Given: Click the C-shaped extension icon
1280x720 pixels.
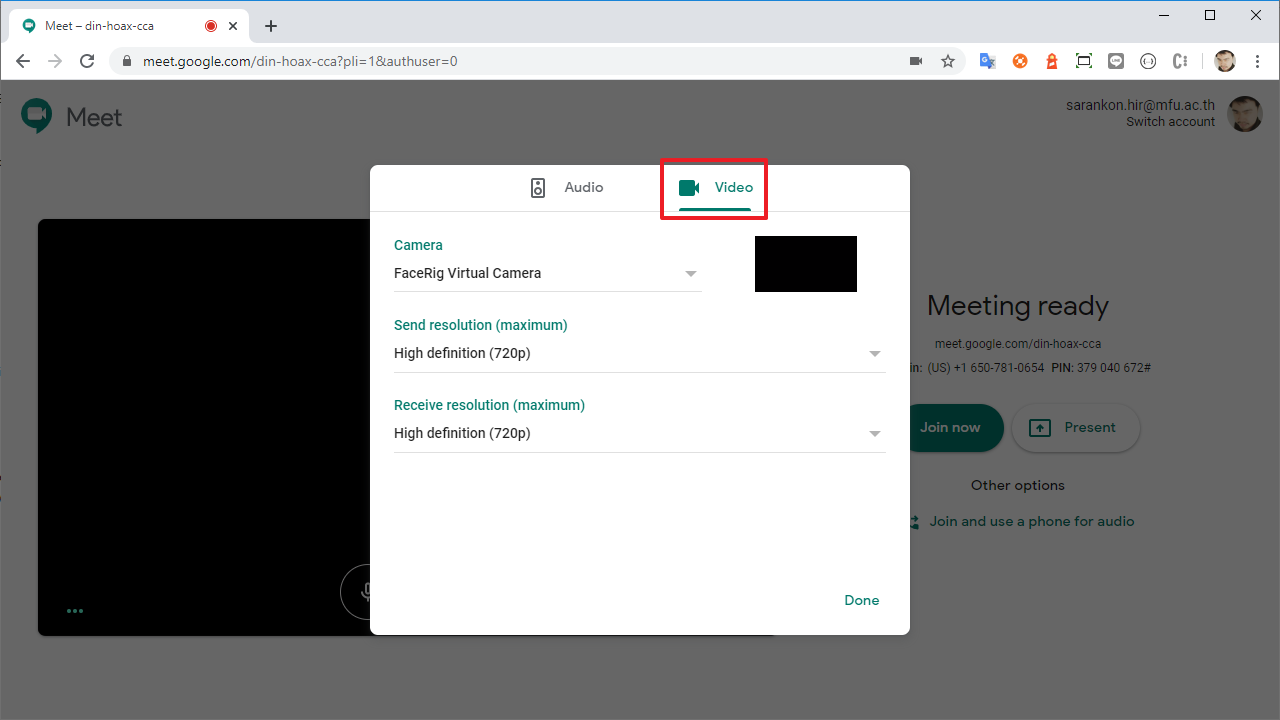Looking at the screenshot, I should pos(1180,61).
